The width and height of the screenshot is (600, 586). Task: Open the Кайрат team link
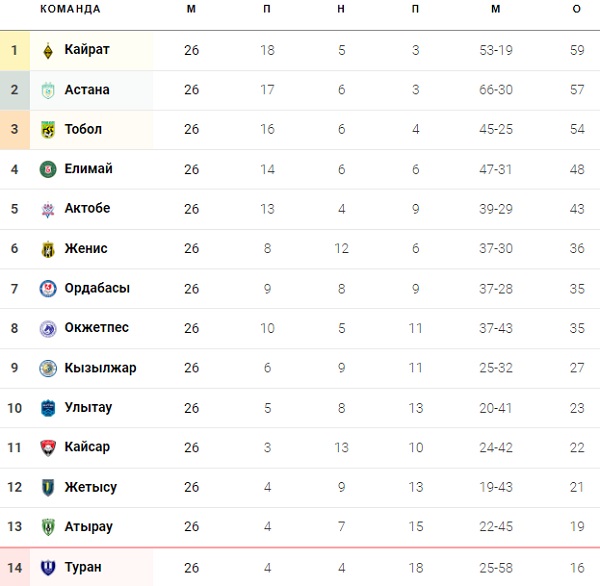(87, 50)
